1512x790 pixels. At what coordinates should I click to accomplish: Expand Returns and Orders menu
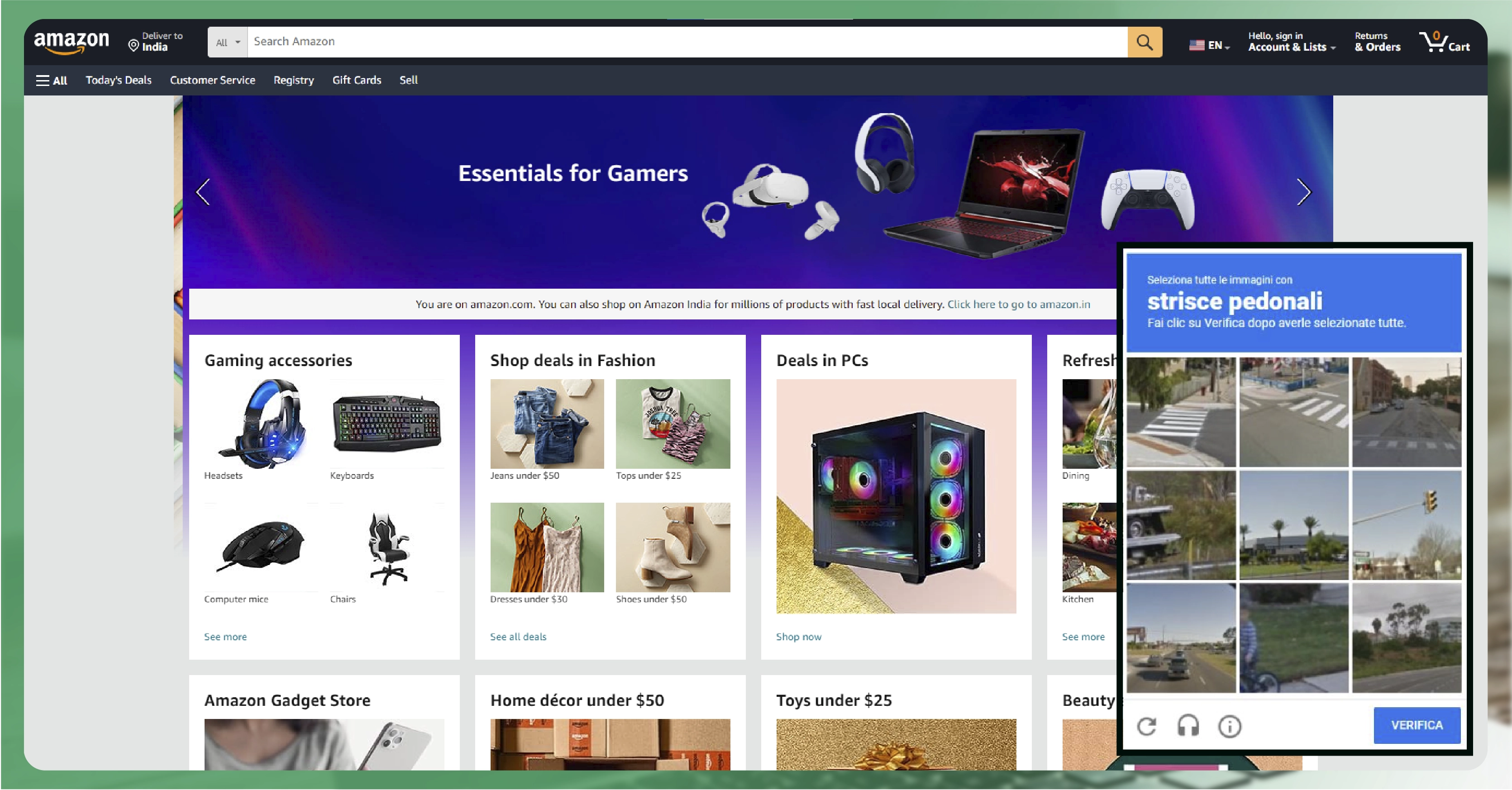point(1375,41)
